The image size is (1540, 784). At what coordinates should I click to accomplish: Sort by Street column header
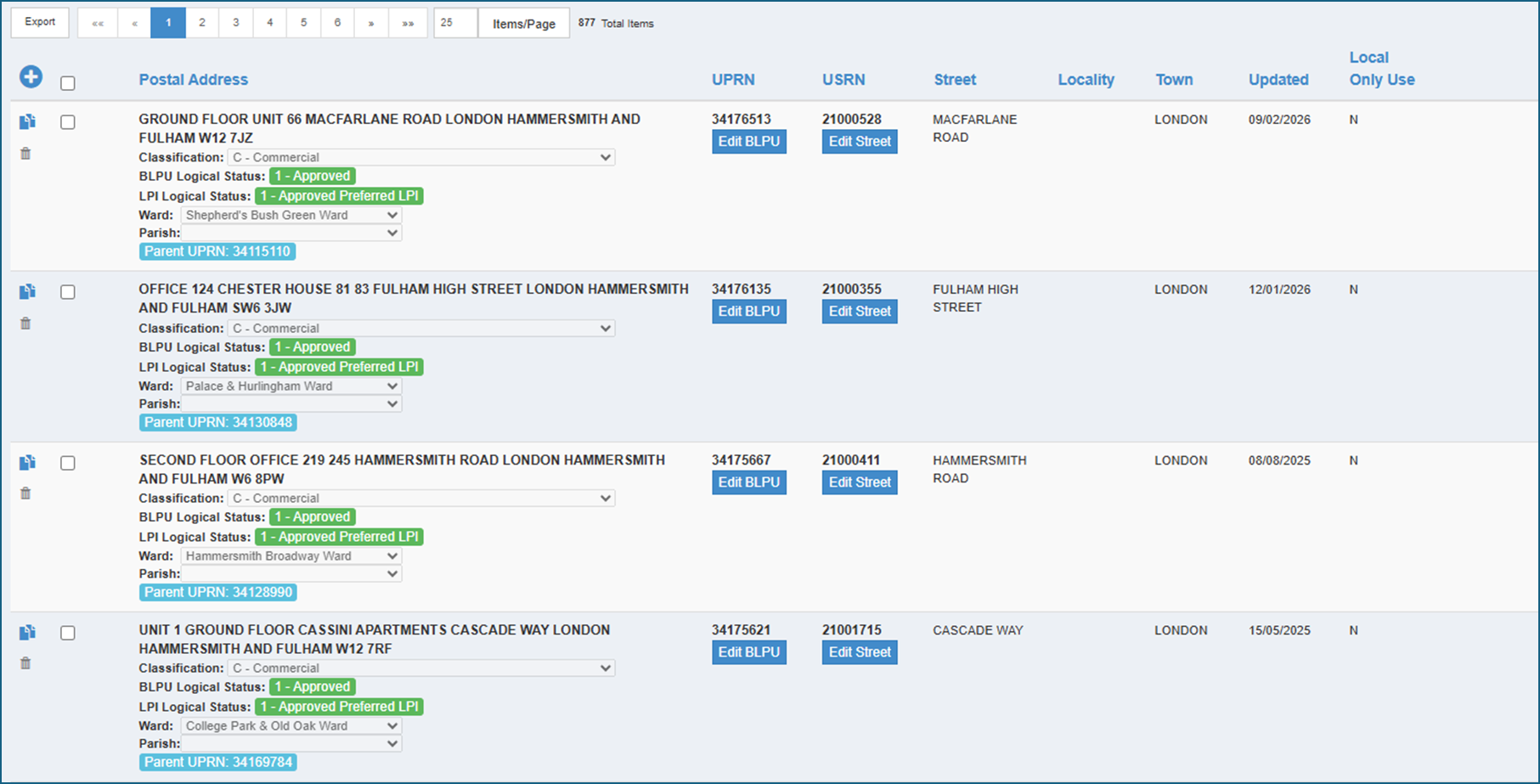955,80
